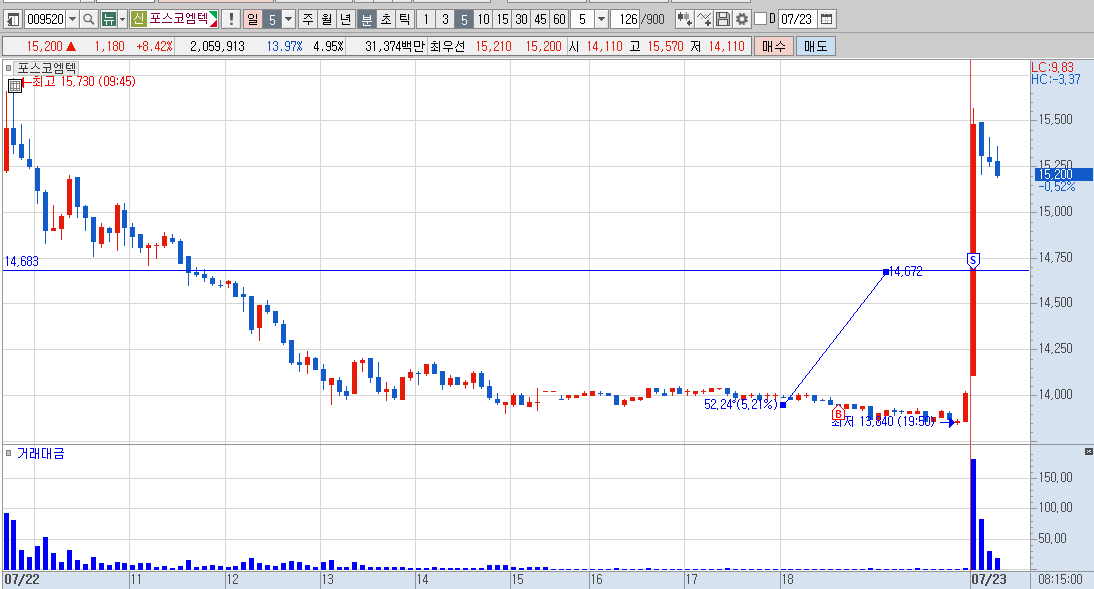Click the square marker beside 거래대금 label
Viewport: 1094px width, 589px height.
point(8,454)
